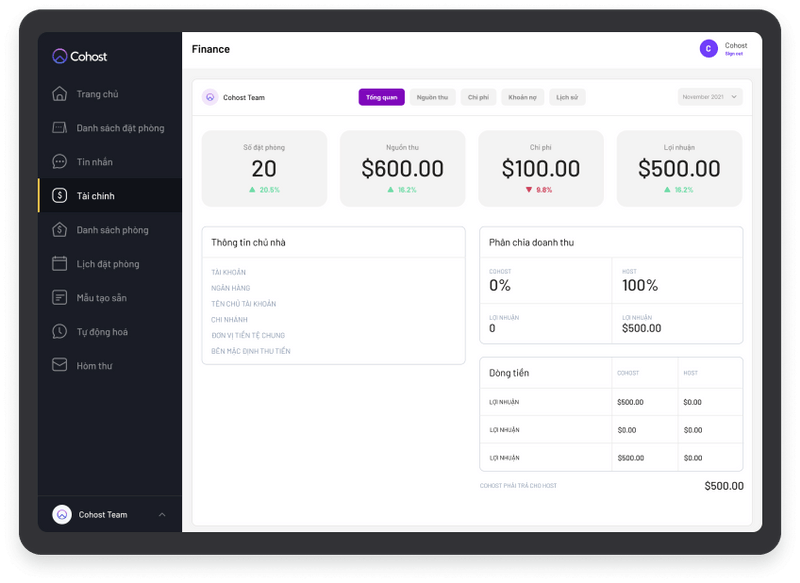This screenshot has height=583, width=800.
Task: Open Lịch đặt phòng menu item
Action: tap(108, 264)
